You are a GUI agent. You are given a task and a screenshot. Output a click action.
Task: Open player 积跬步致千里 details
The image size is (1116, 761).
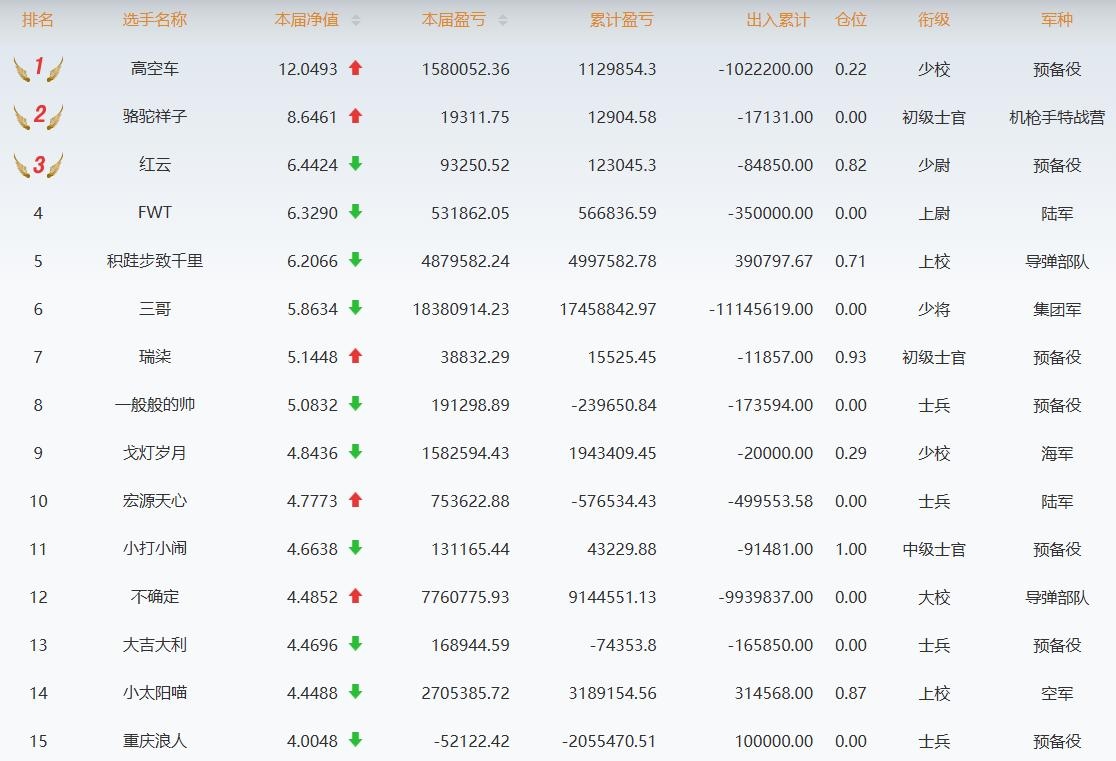[x=155, y=261]
